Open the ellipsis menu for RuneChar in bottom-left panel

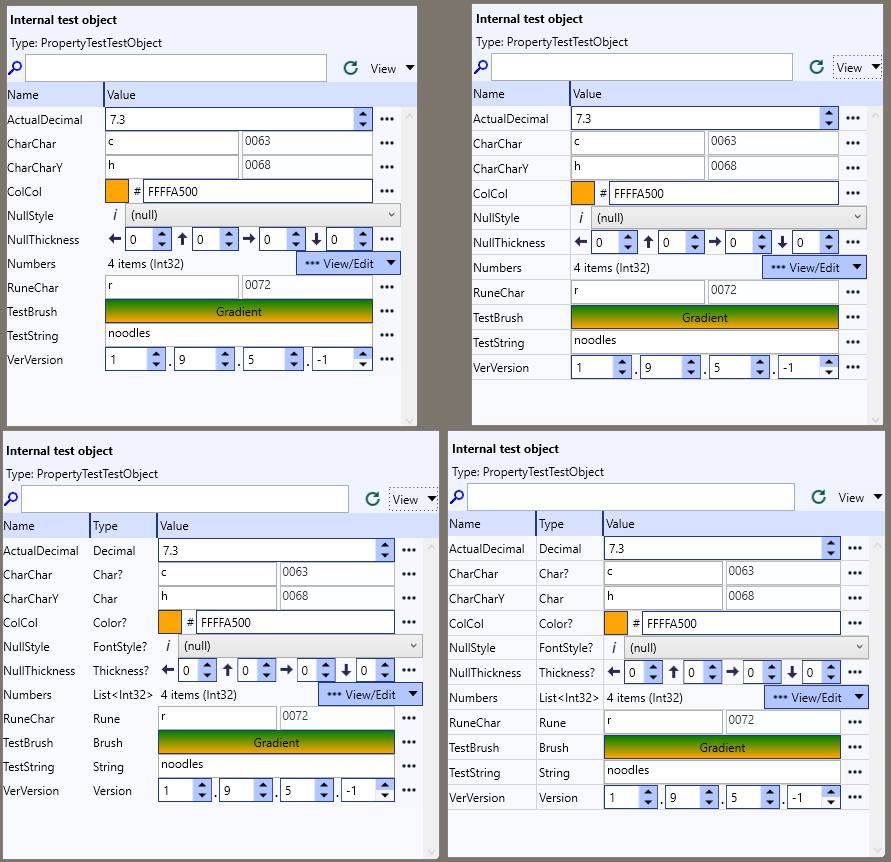(x=409, y=718)
